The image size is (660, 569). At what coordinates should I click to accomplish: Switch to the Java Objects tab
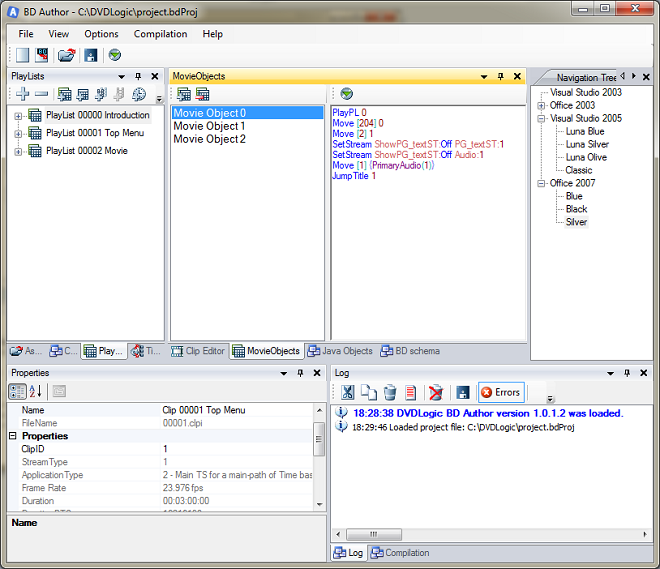[340, 351]
